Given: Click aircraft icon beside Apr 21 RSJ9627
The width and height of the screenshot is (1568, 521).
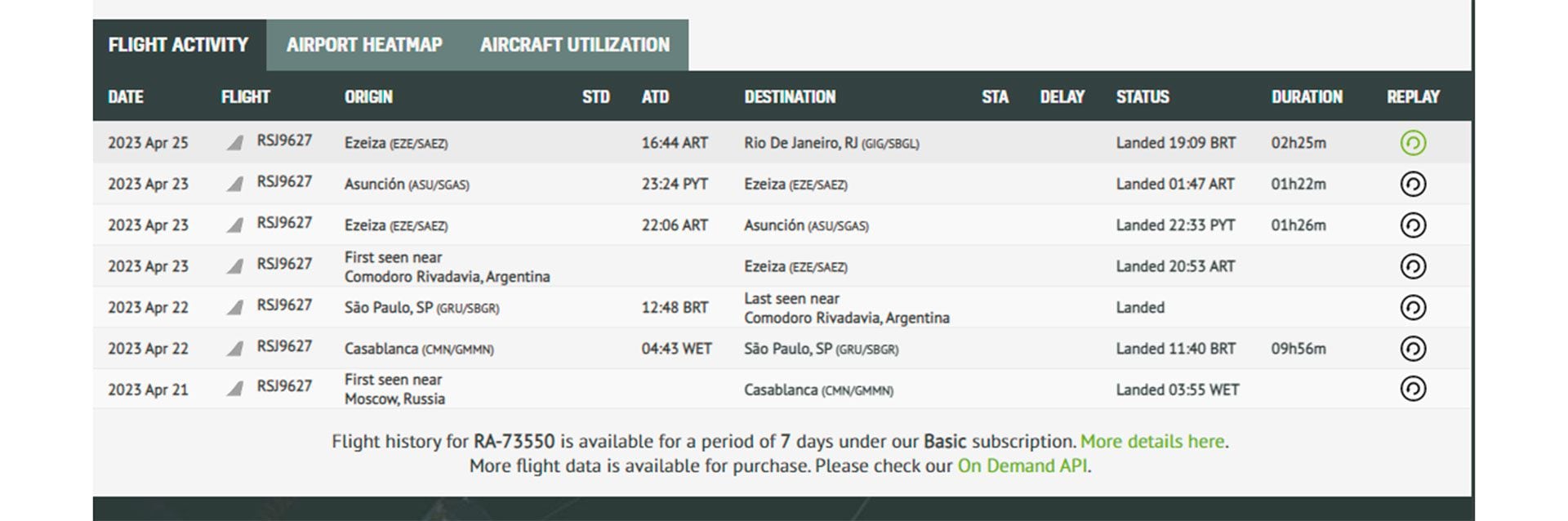Looking at the screenshot, I should pyautogui.click(x=234, y=389).
